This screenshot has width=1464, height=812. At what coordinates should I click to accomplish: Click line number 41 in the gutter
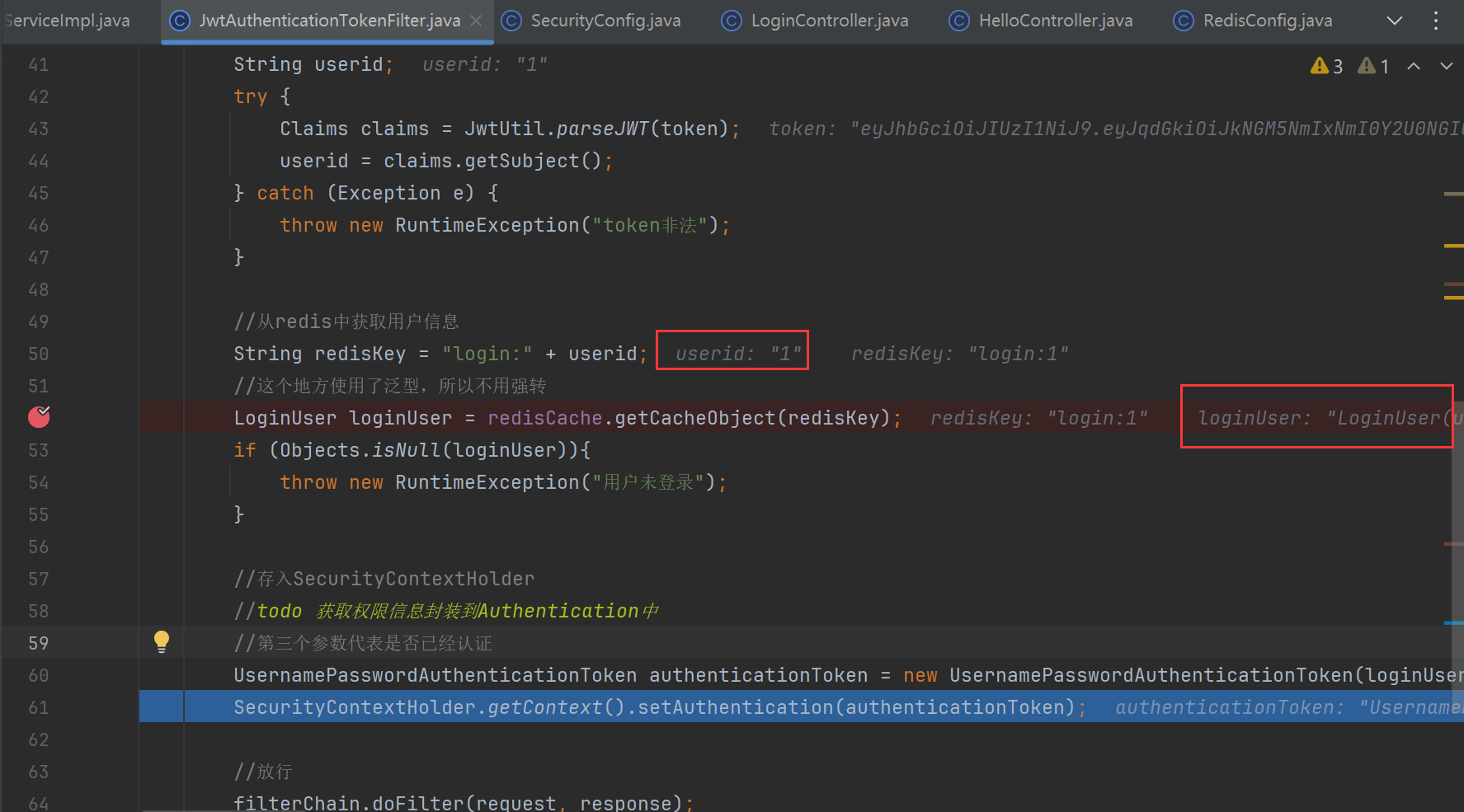point(39,64)
